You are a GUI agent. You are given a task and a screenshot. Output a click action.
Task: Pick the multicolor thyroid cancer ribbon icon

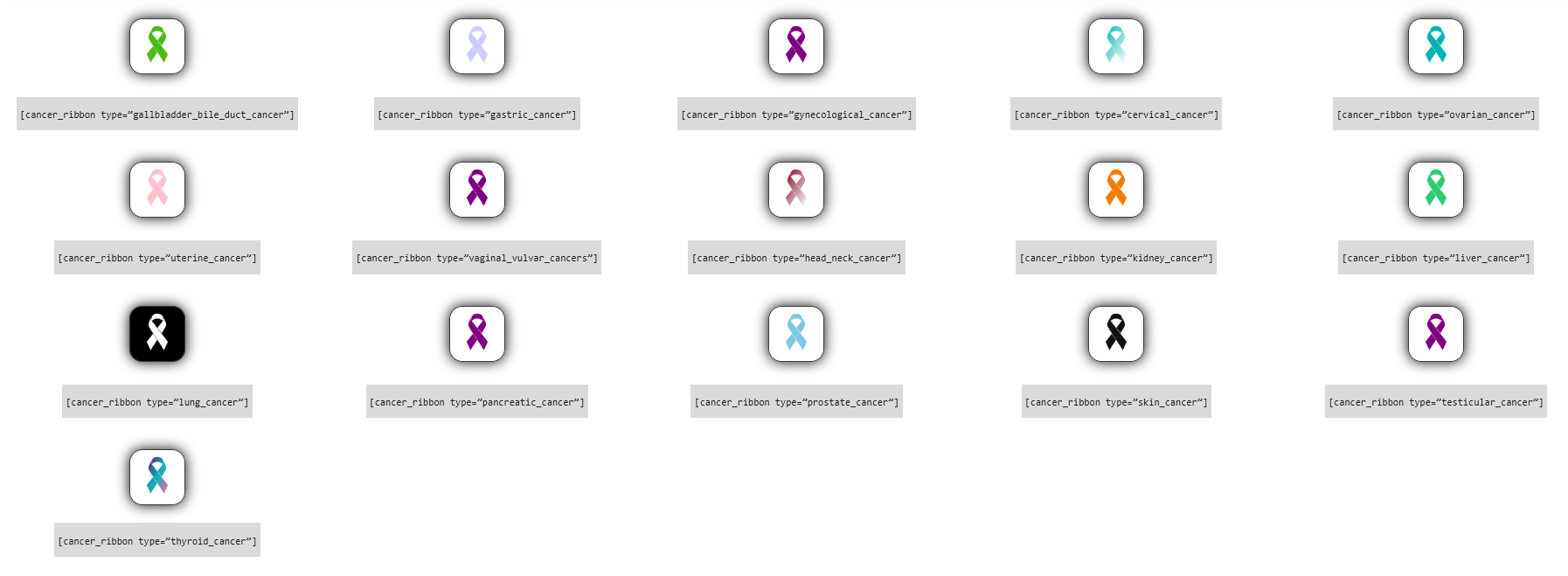click(157, 477)
